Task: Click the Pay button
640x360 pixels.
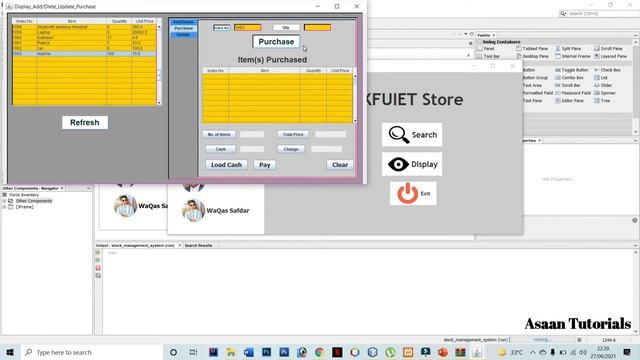Action: pos(265,165)
